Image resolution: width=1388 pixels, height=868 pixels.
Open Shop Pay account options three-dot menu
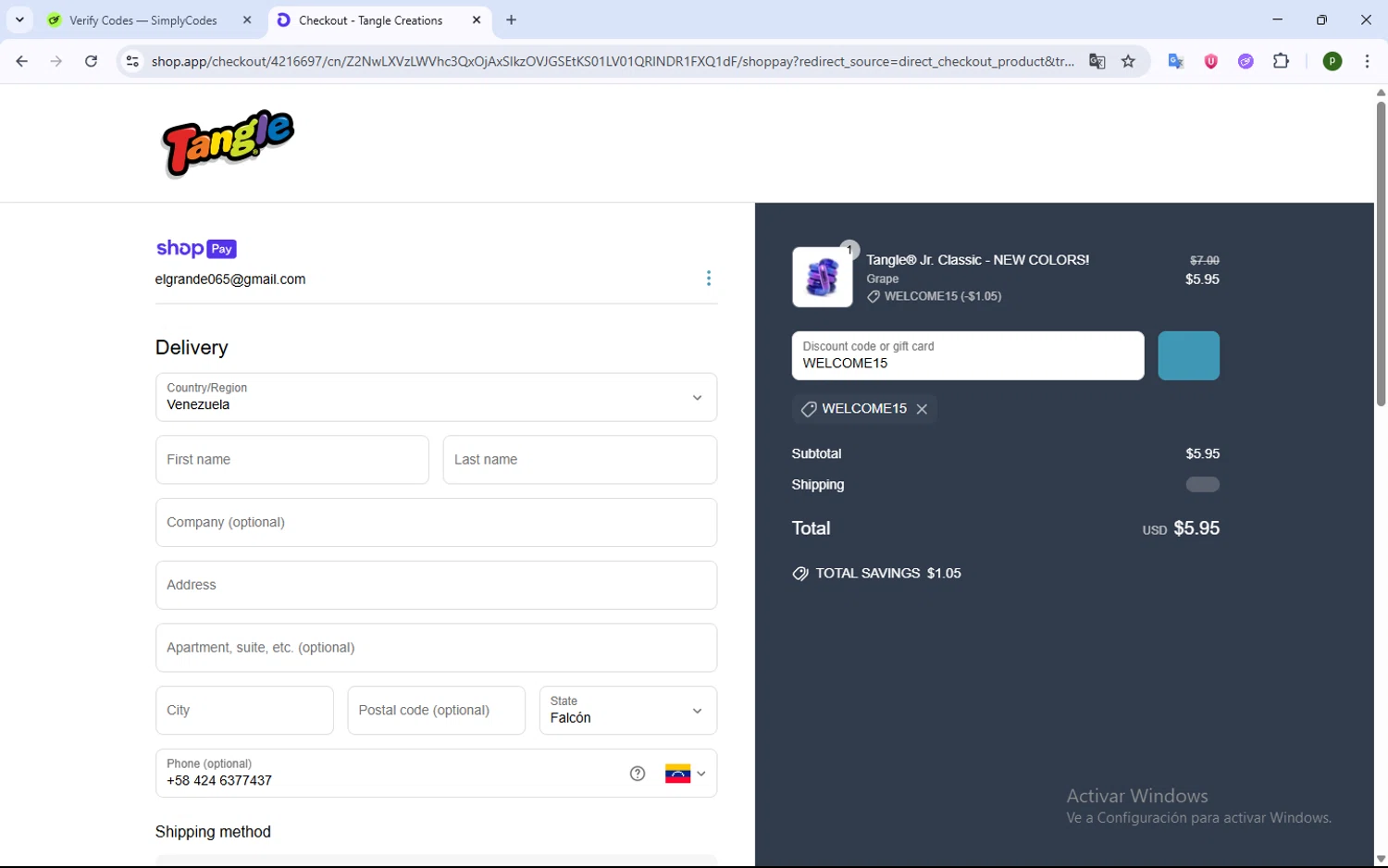pyautogui.click(x=709, y=279)
